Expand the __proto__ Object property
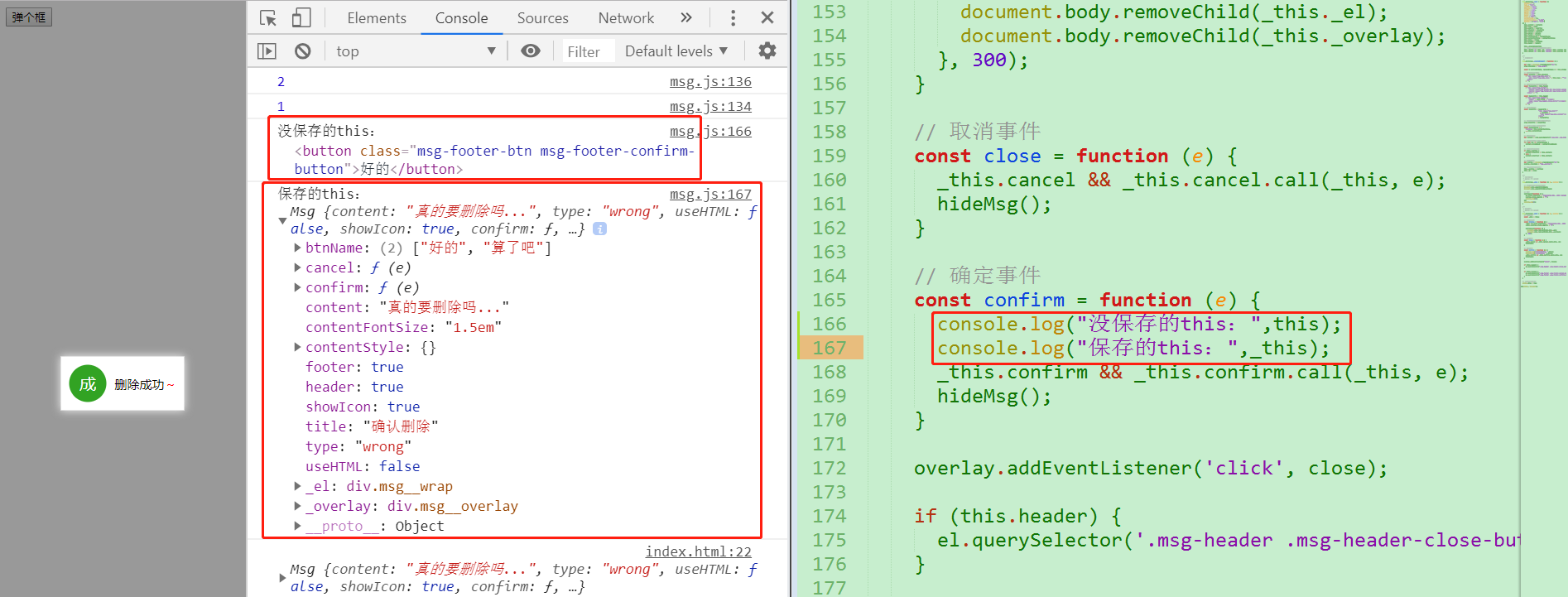Image resolution: width=1568 pixels, height=597 pixels. pyautogui.click(x=297, y=526)
